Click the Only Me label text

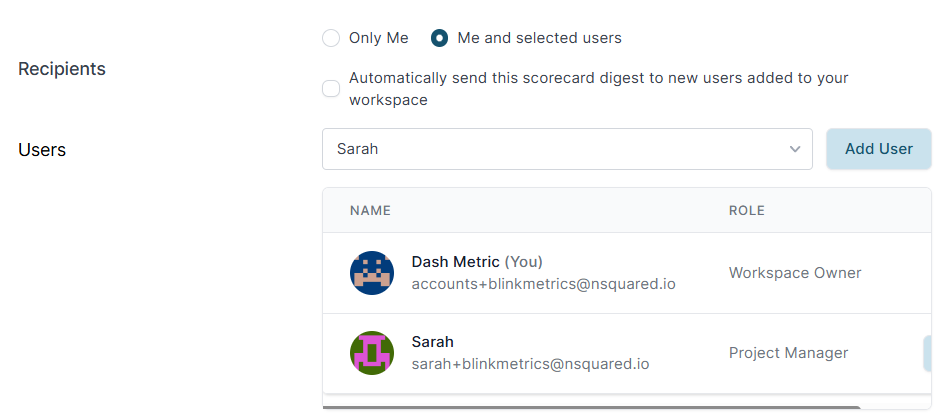378,38
